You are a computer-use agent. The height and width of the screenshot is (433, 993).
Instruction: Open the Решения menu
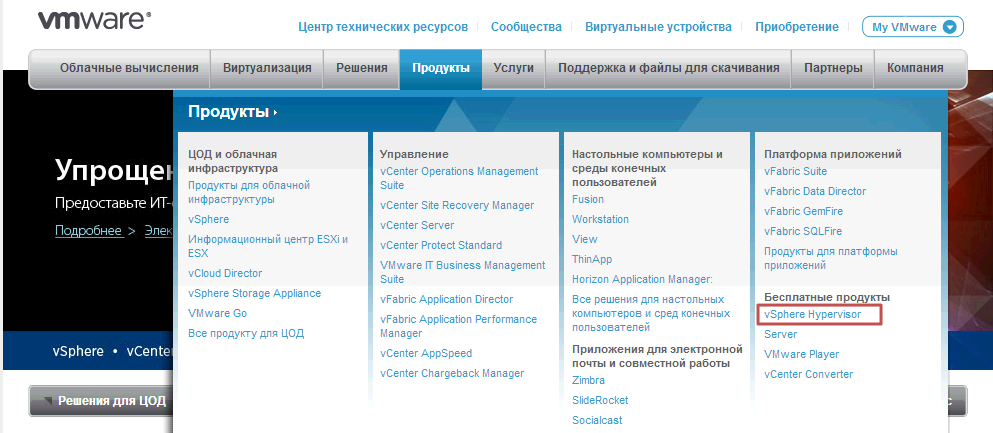click(362, 68)
